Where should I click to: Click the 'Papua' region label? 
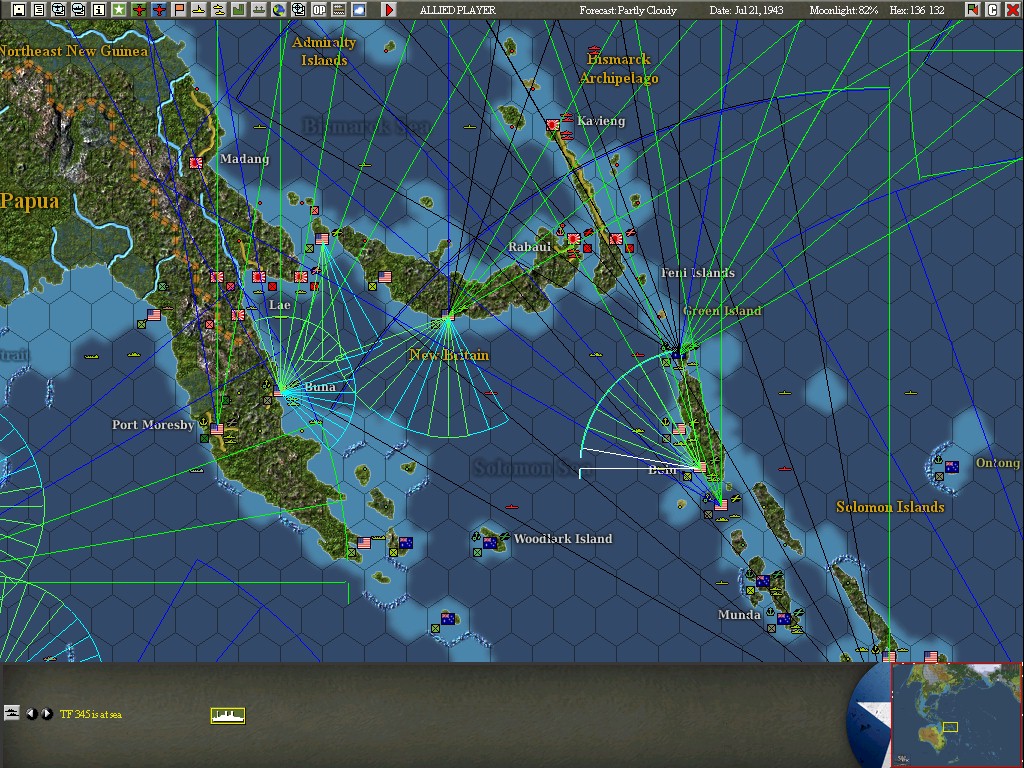click(x=29, y=201)
